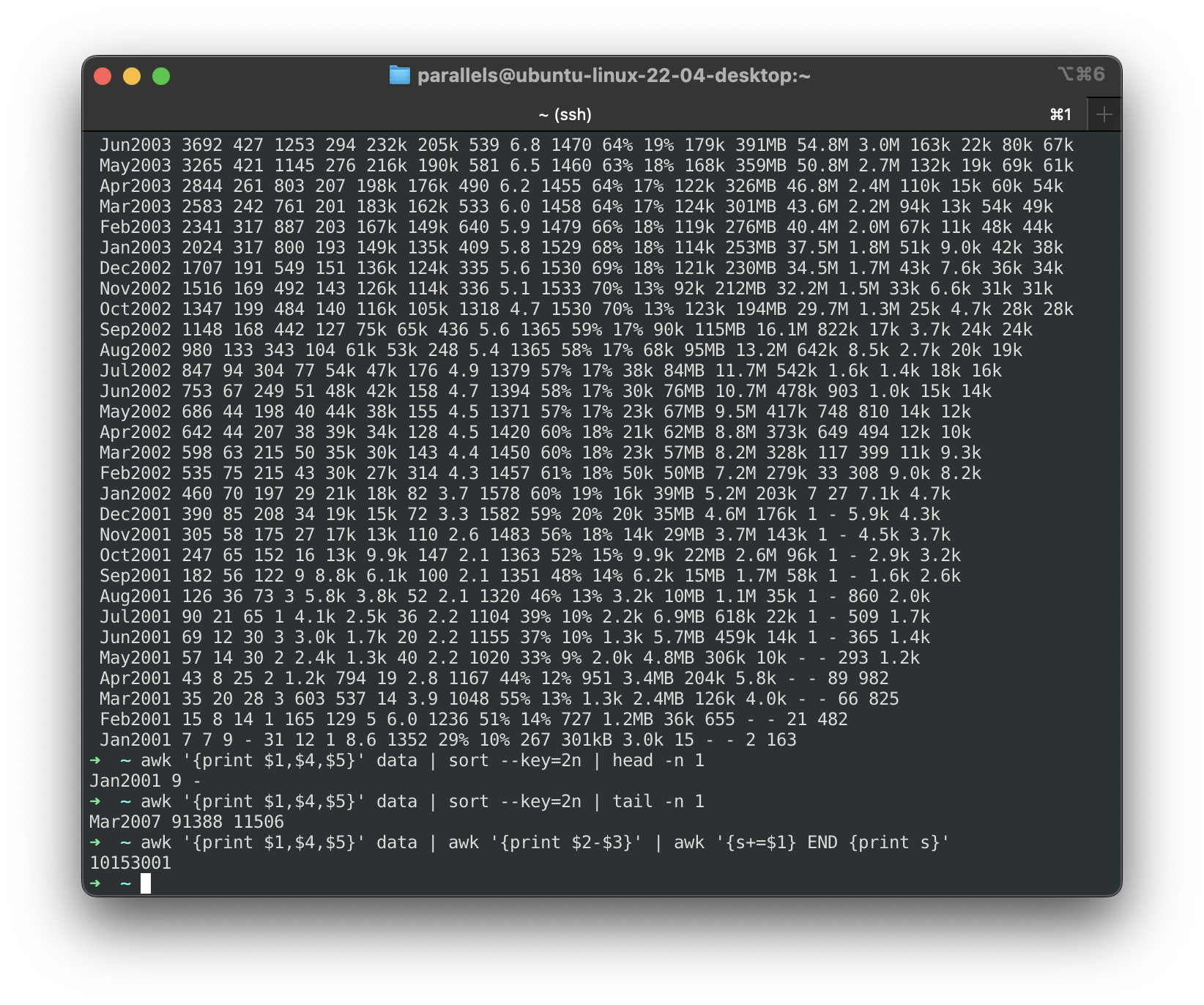Click the window title showing the SSH hostname
Viewport: 1204px width, 1005px height.
coord(615,74)
